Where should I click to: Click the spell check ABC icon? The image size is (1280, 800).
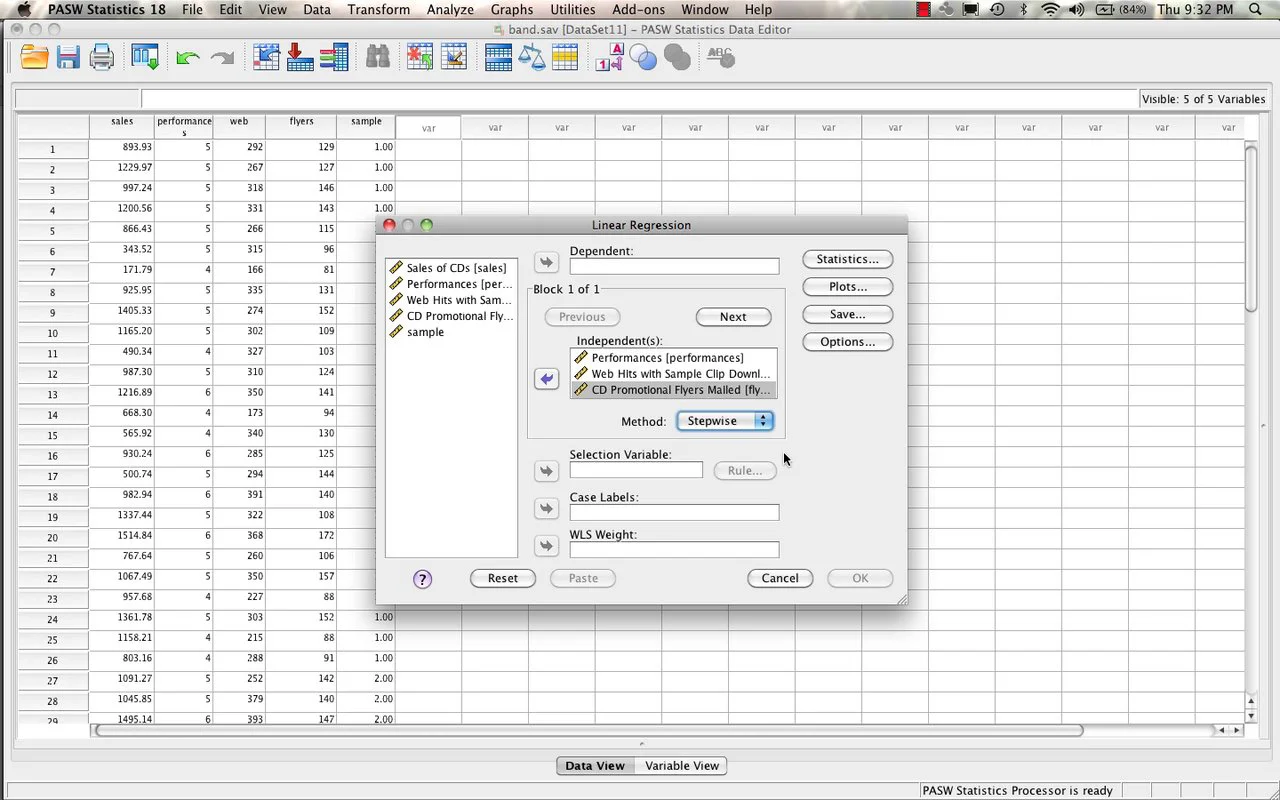720,57
